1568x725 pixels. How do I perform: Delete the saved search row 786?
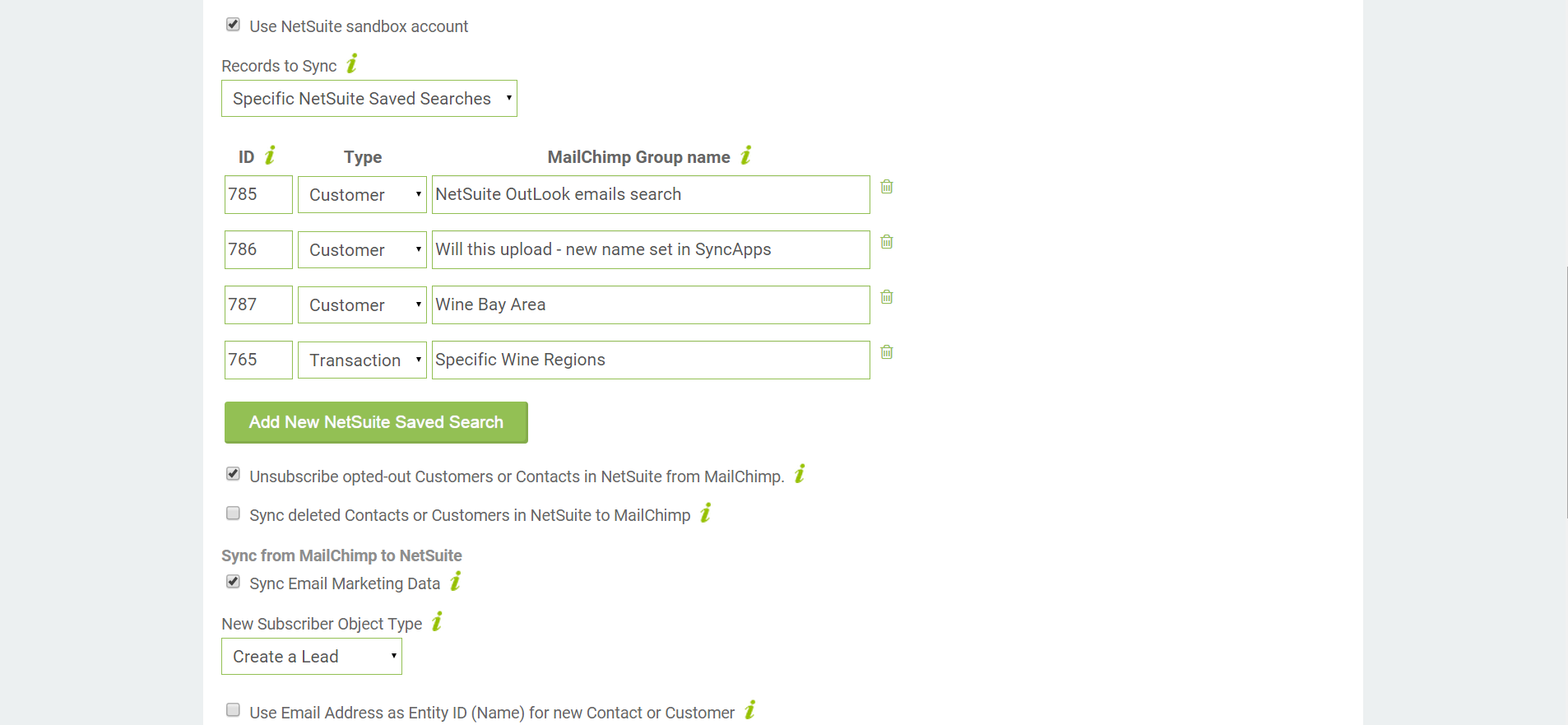(x=887, y=242)
